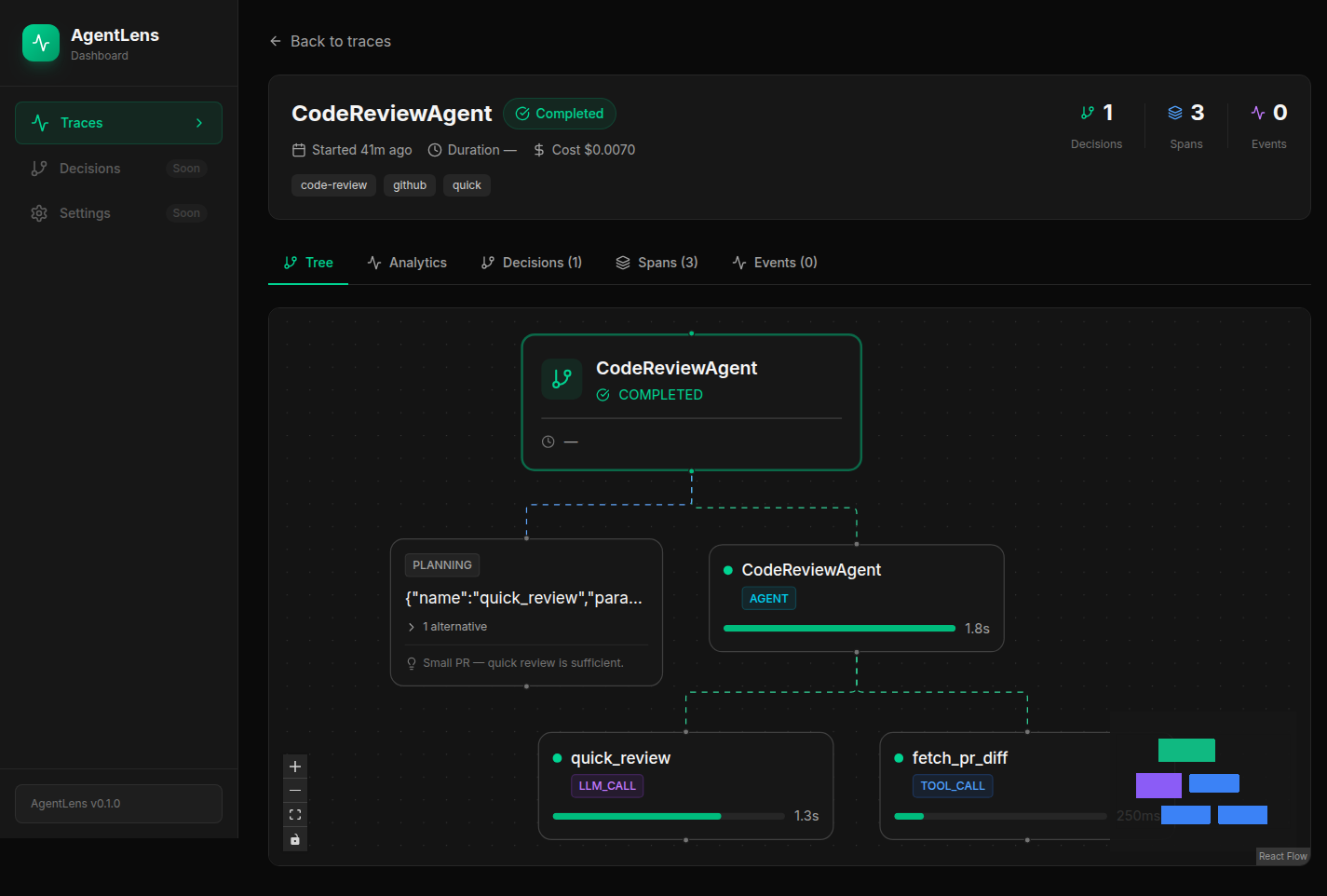The width and height of the screenshot is (1327, 896).
Task: Switch to the Analytics tab
Action: 407,263
